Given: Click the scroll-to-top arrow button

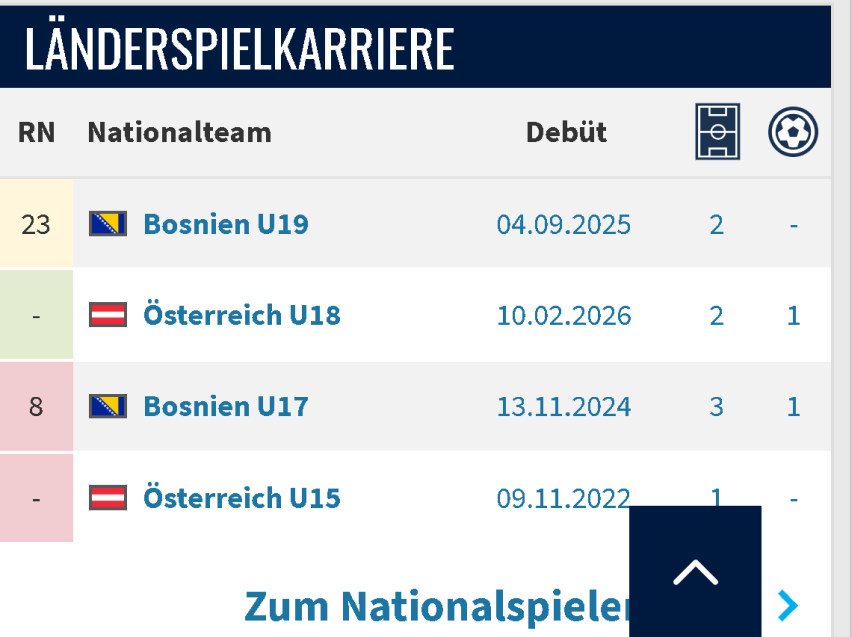Looking at the screenshot, I should 695,571.
